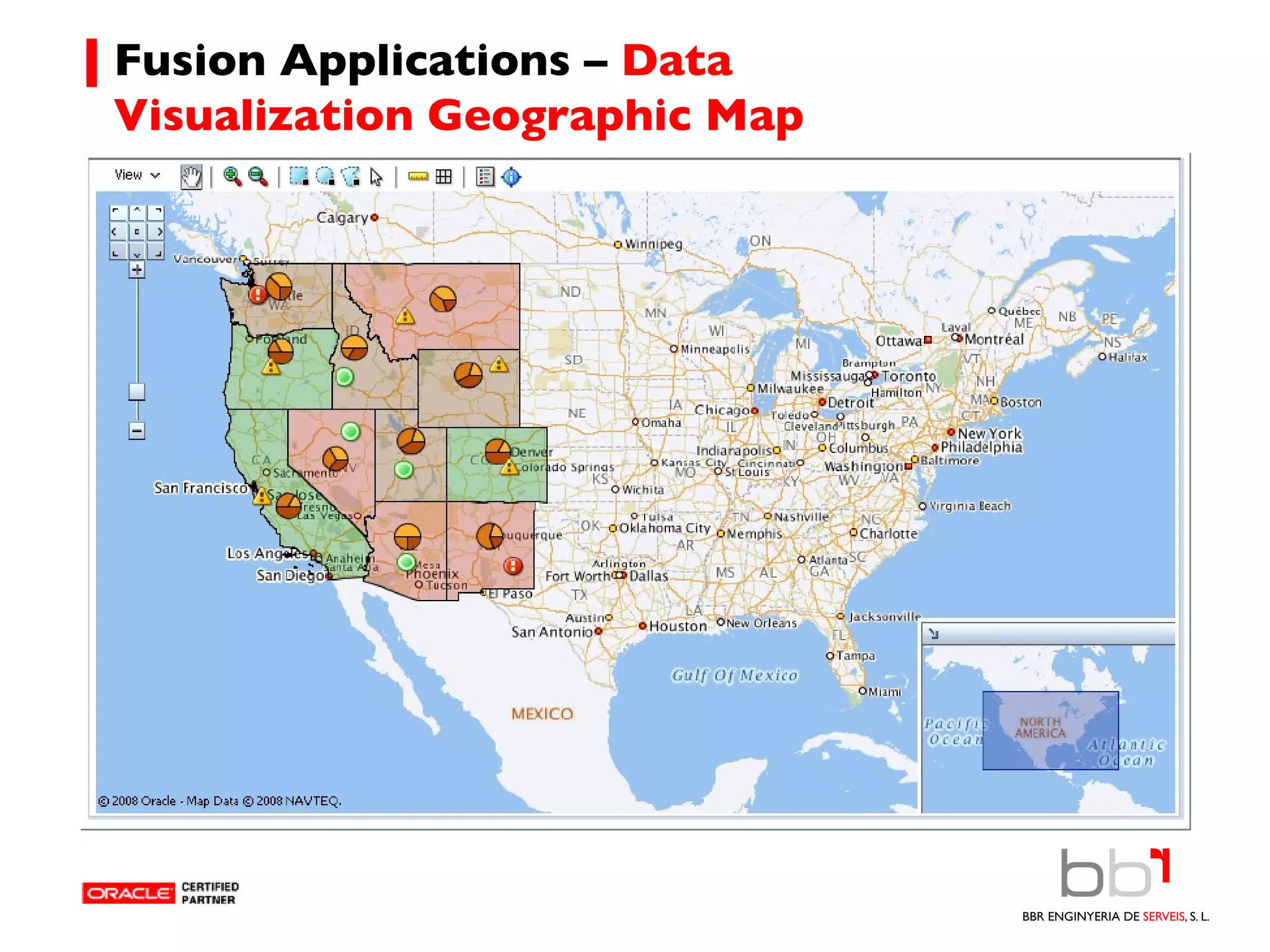Click the Houston city label
The height and width of the screenshot is (952, 1270).
coord(678,627)
